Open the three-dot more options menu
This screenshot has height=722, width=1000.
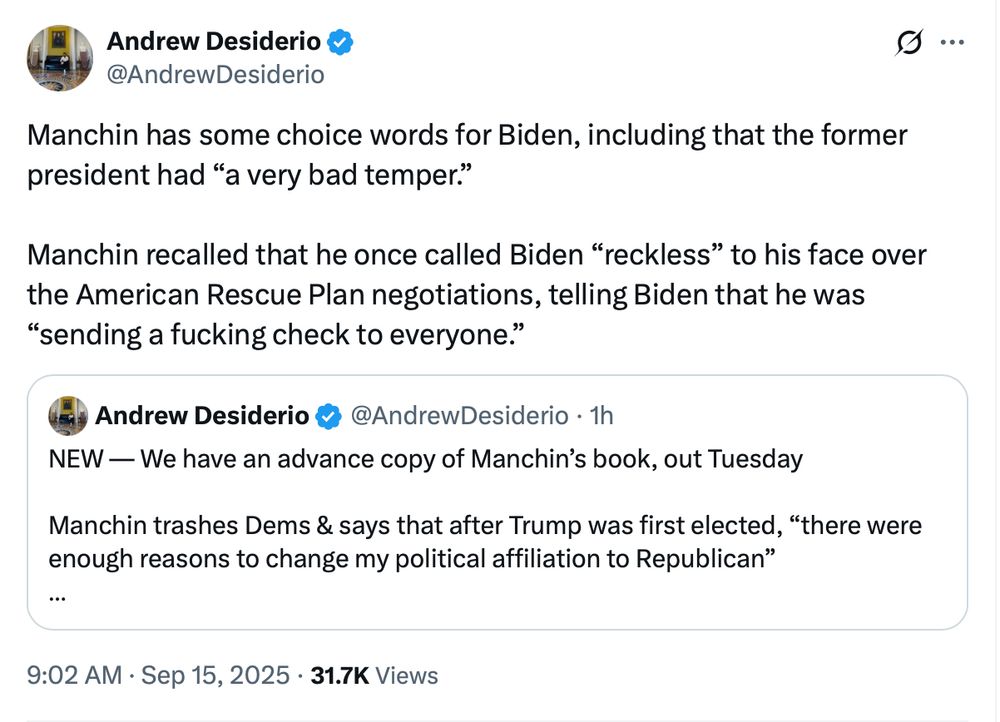(953, 43)
